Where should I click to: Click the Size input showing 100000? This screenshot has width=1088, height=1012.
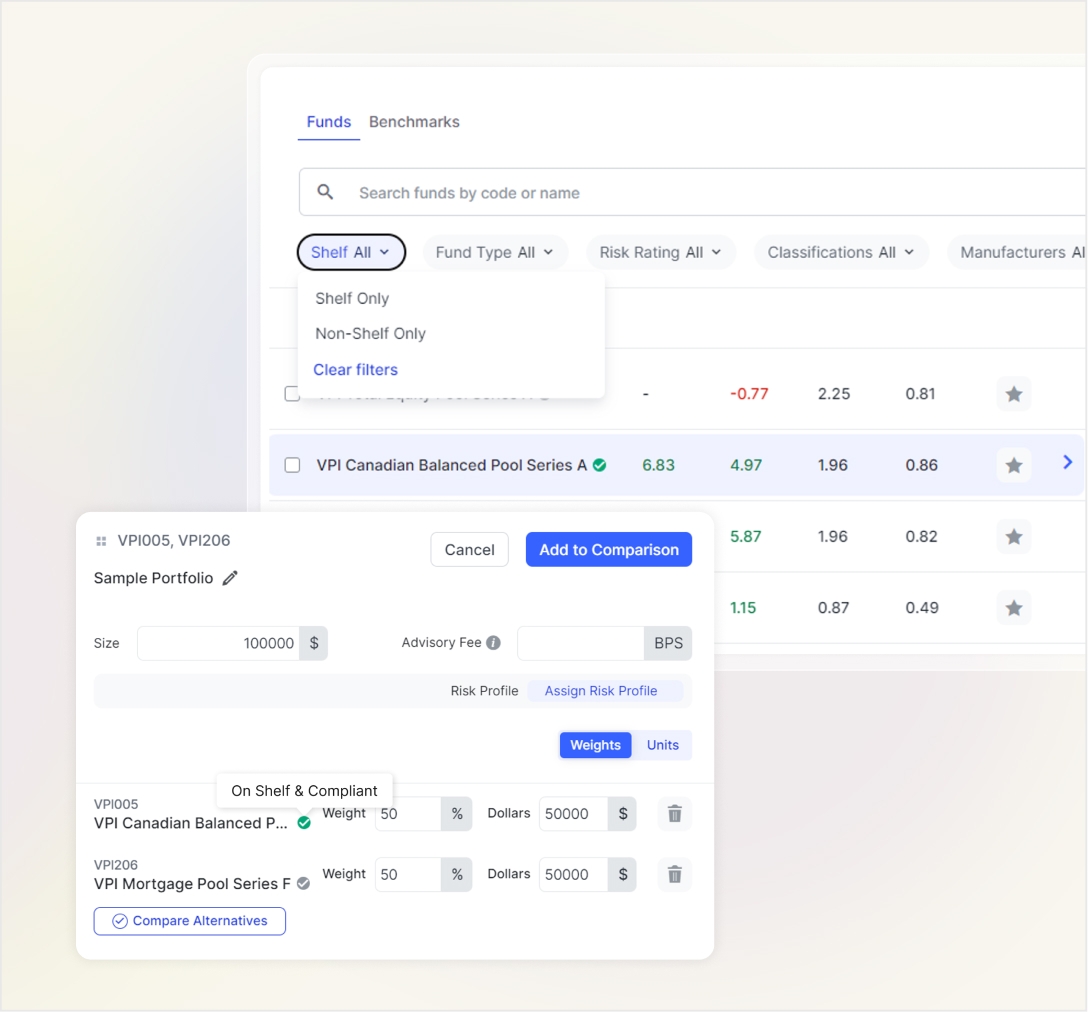220,643
